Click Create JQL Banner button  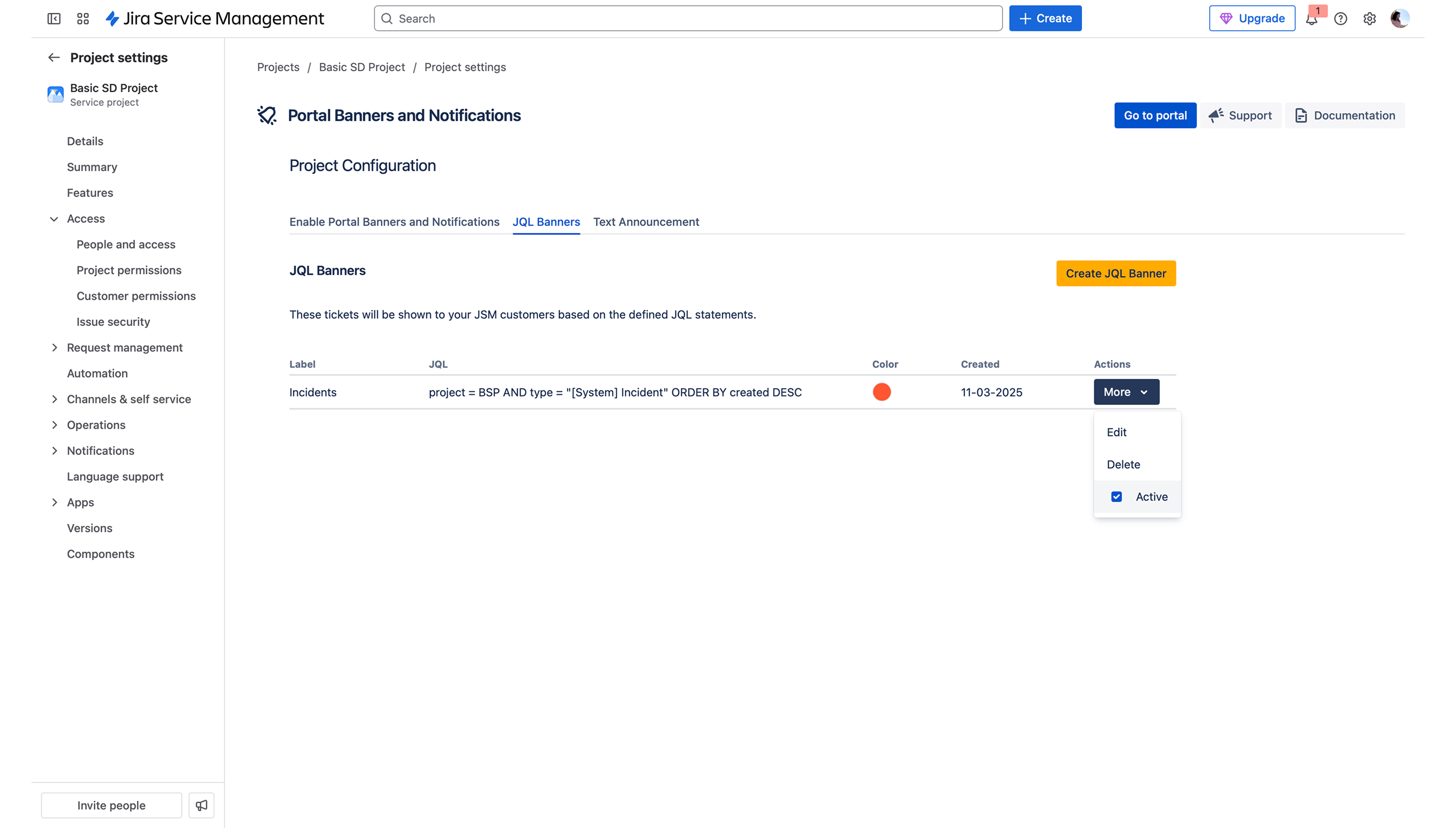(x=1116, y=274)
